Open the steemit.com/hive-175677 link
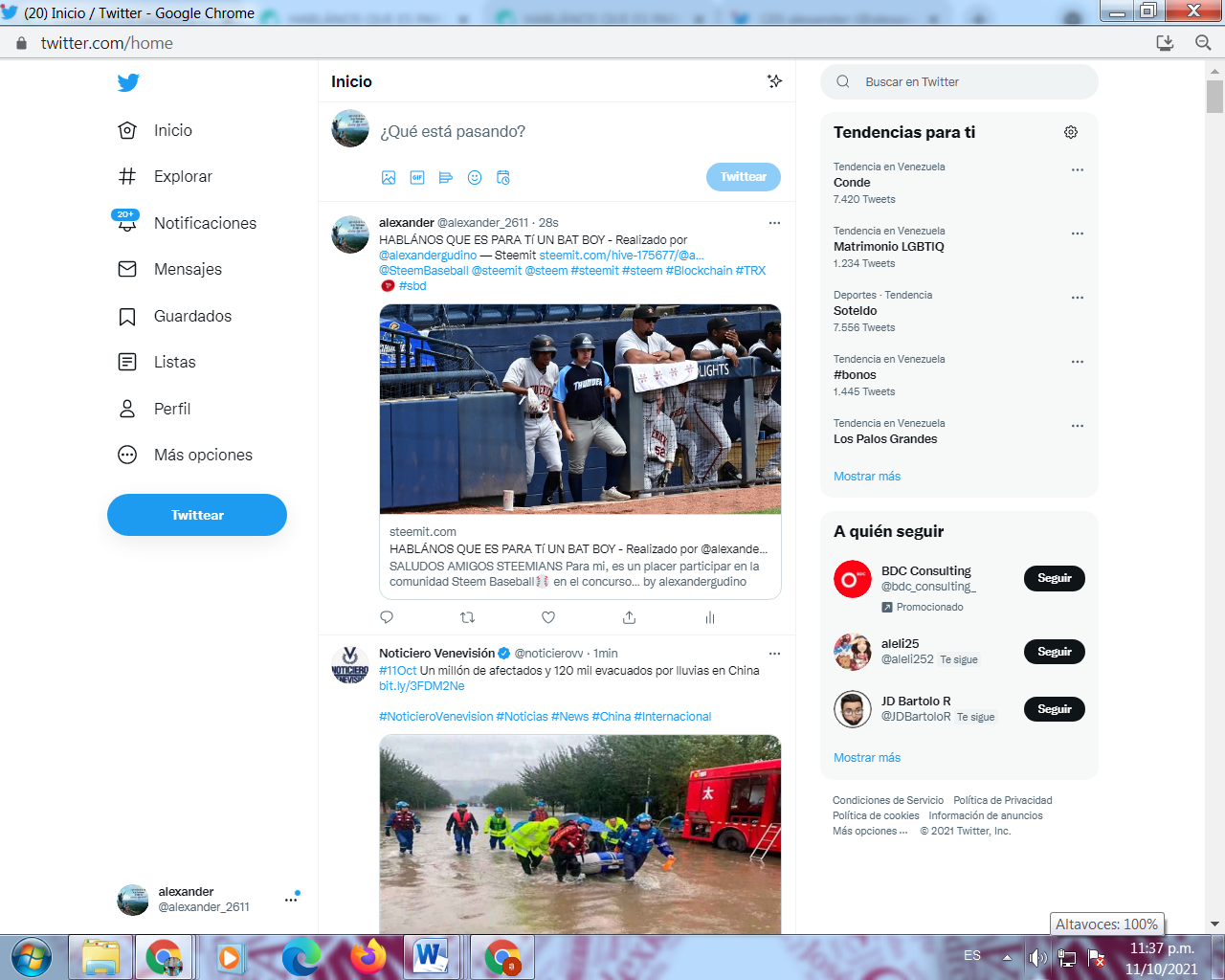 pos(621,256)
